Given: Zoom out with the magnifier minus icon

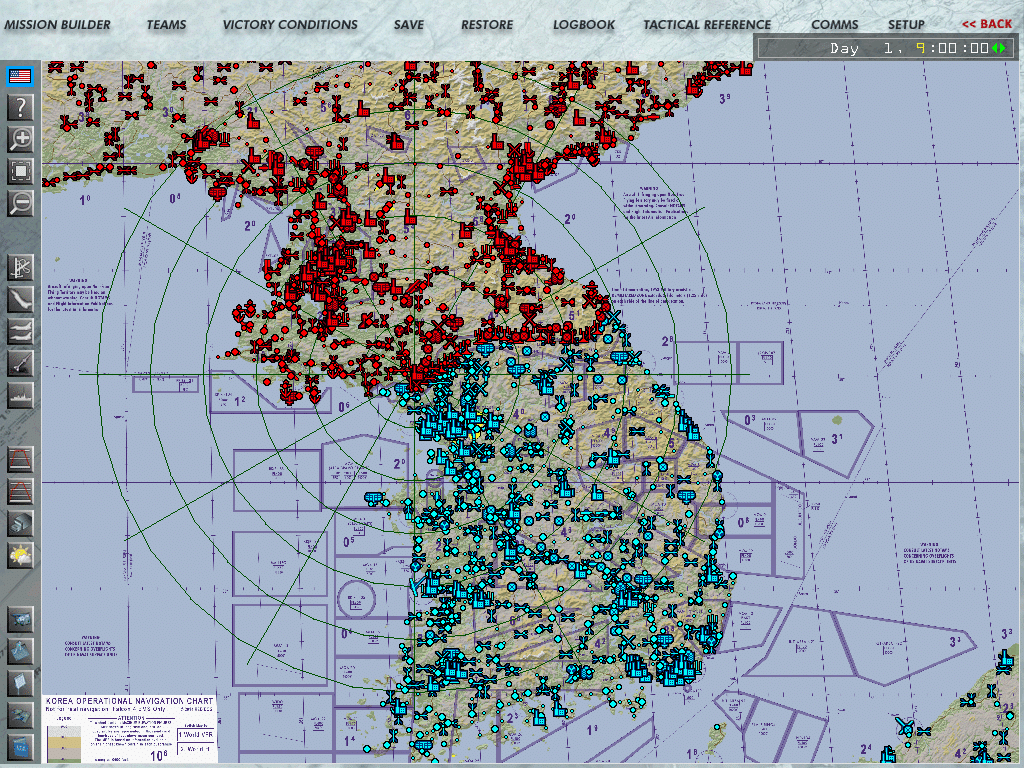Looking at the screenshot, I should (x=20, y=203).
